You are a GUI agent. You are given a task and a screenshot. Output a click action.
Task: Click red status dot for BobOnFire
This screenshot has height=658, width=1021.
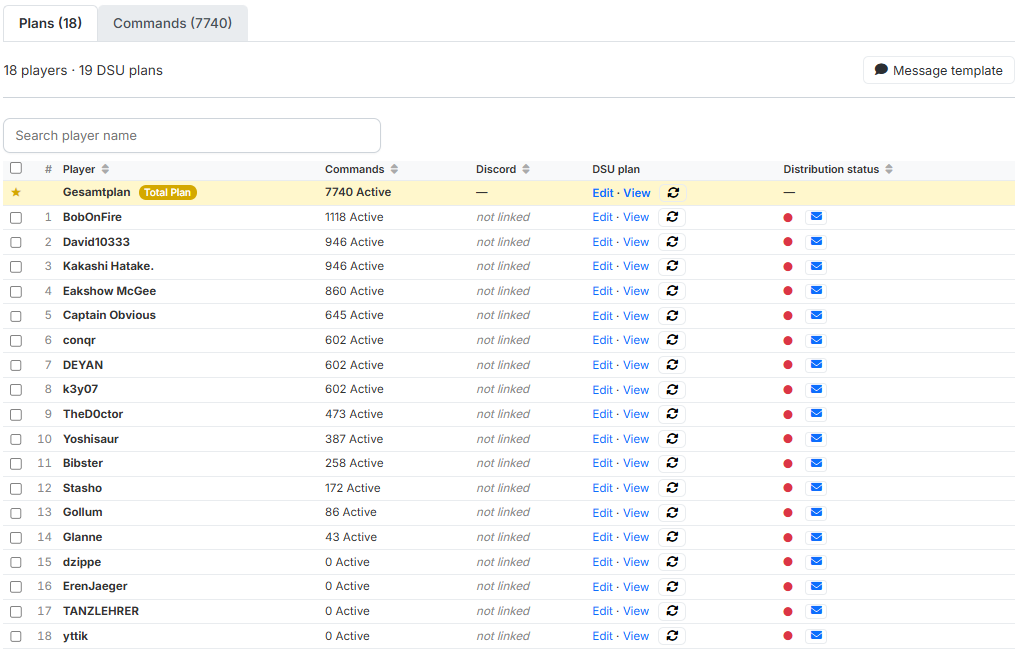pos(788,217)
